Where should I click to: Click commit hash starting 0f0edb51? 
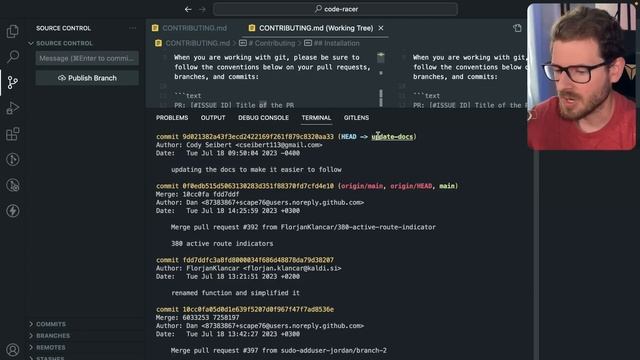click(258, 186)
